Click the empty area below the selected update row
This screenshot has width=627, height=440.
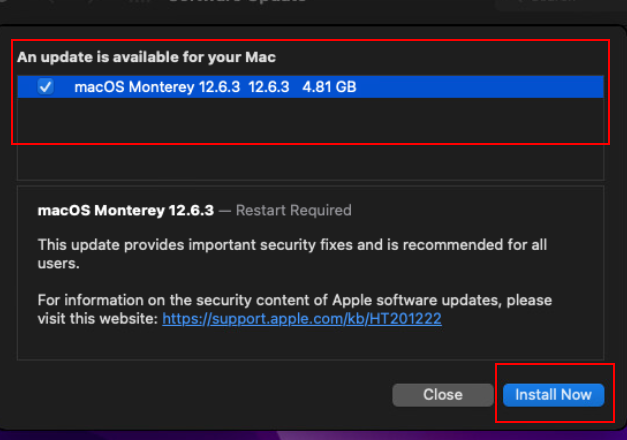click(310, 120)
